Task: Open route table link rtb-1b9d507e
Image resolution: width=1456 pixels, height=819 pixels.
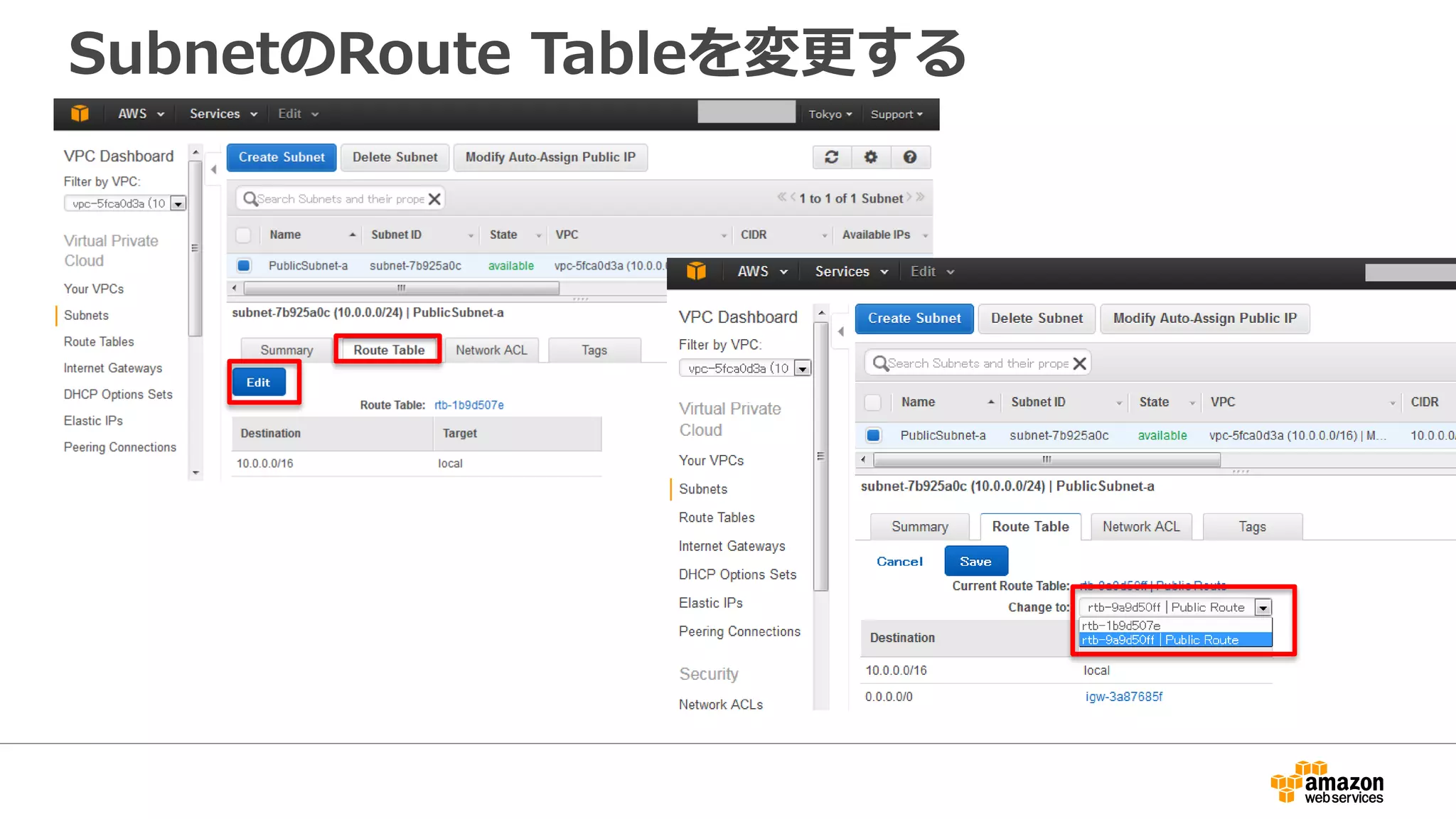Action: coord(469,405)
